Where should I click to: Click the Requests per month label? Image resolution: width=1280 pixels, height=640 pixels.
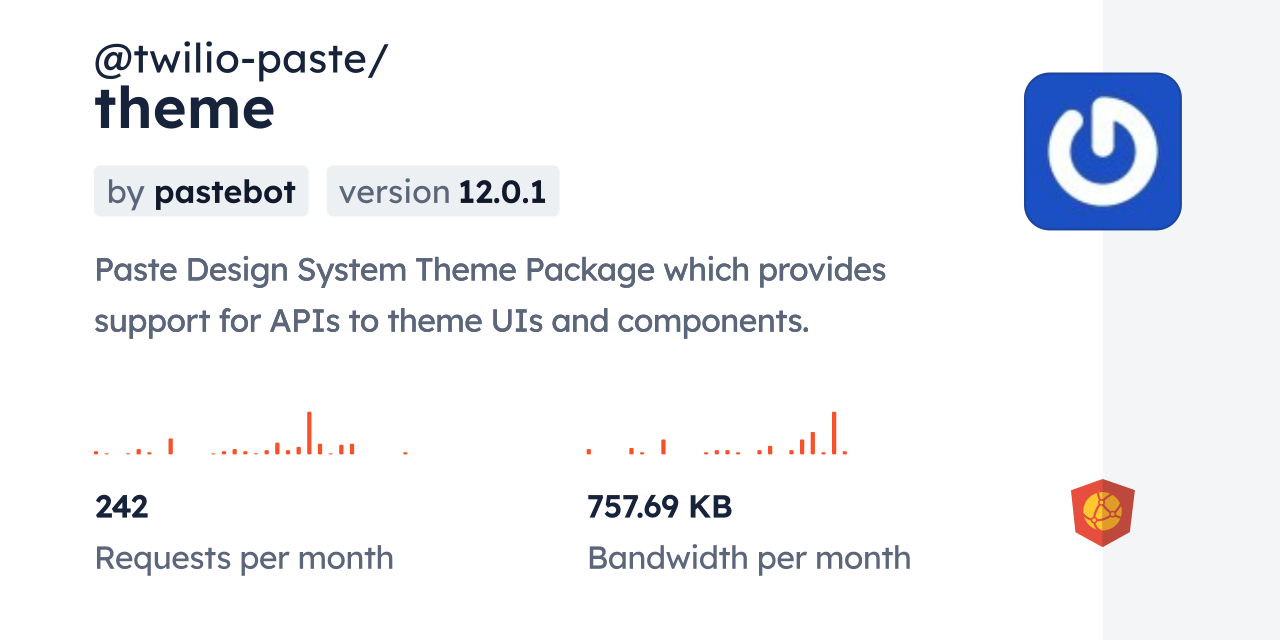(244, 558)
